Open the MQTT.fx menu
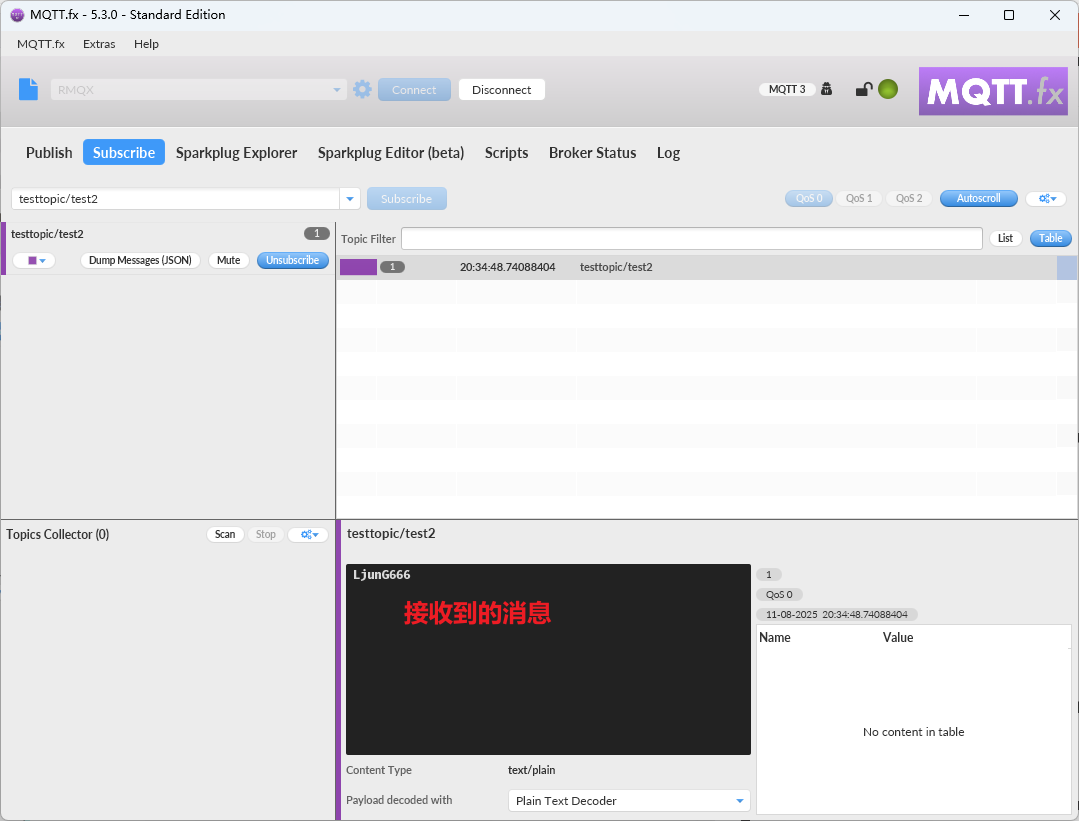The height and width of the screenshot is (821, 1079). [41, 44]
